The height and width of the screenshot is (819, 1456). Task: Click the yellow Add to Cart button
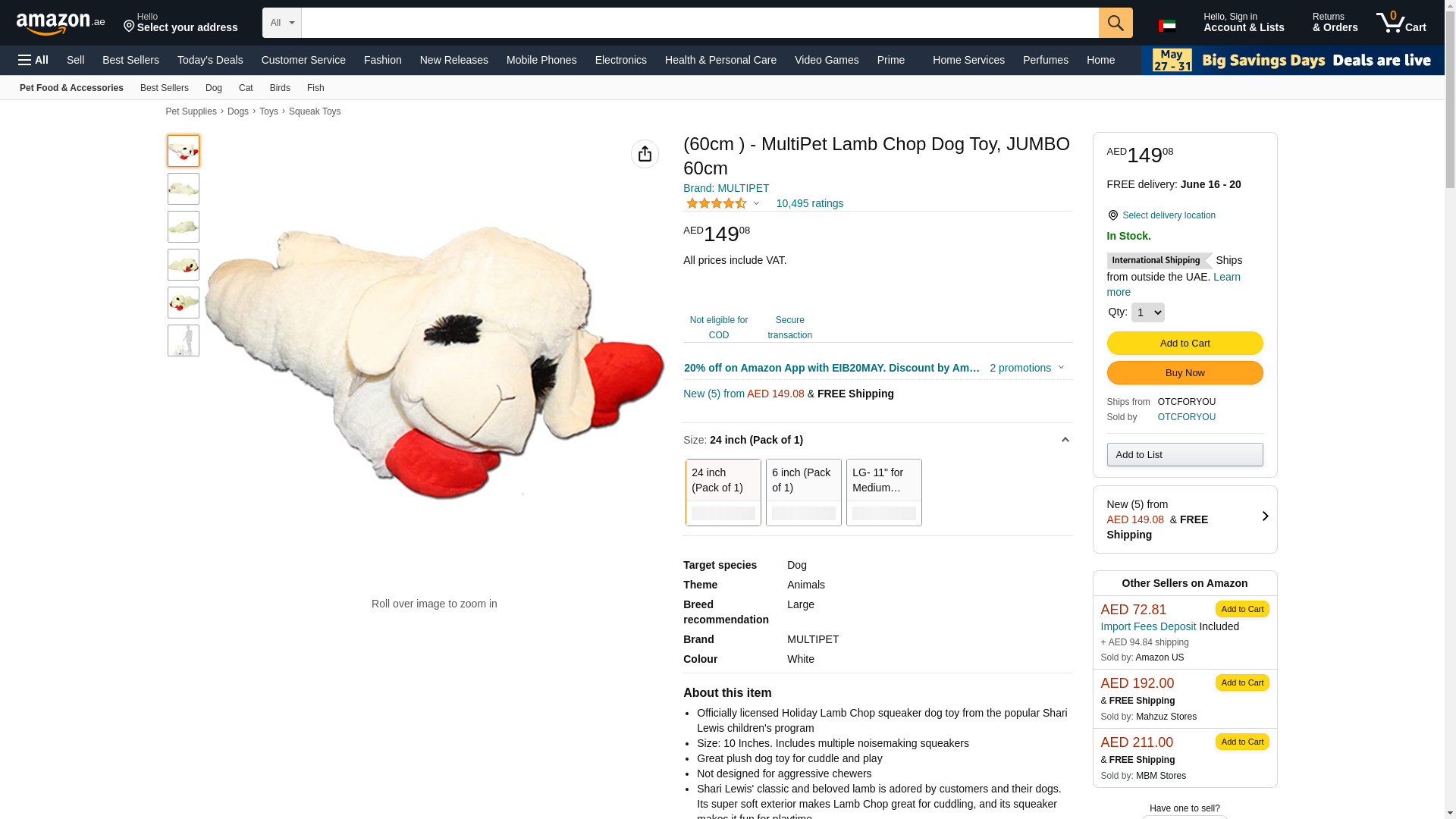(x=1185, y=343)
